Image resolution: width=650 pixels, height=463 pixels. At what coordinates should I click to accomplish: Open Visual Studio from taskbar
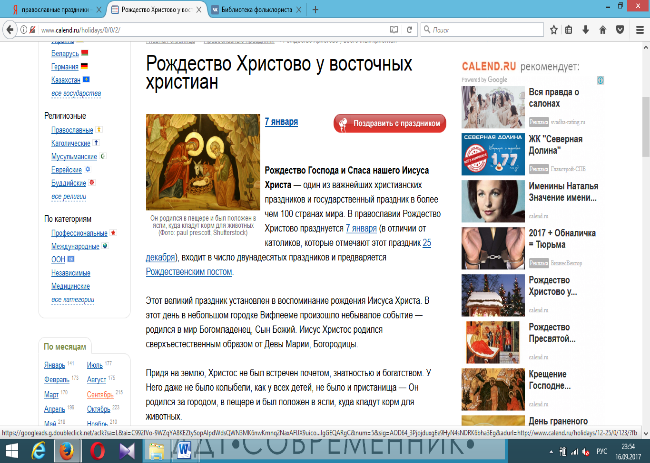point(126,451)
